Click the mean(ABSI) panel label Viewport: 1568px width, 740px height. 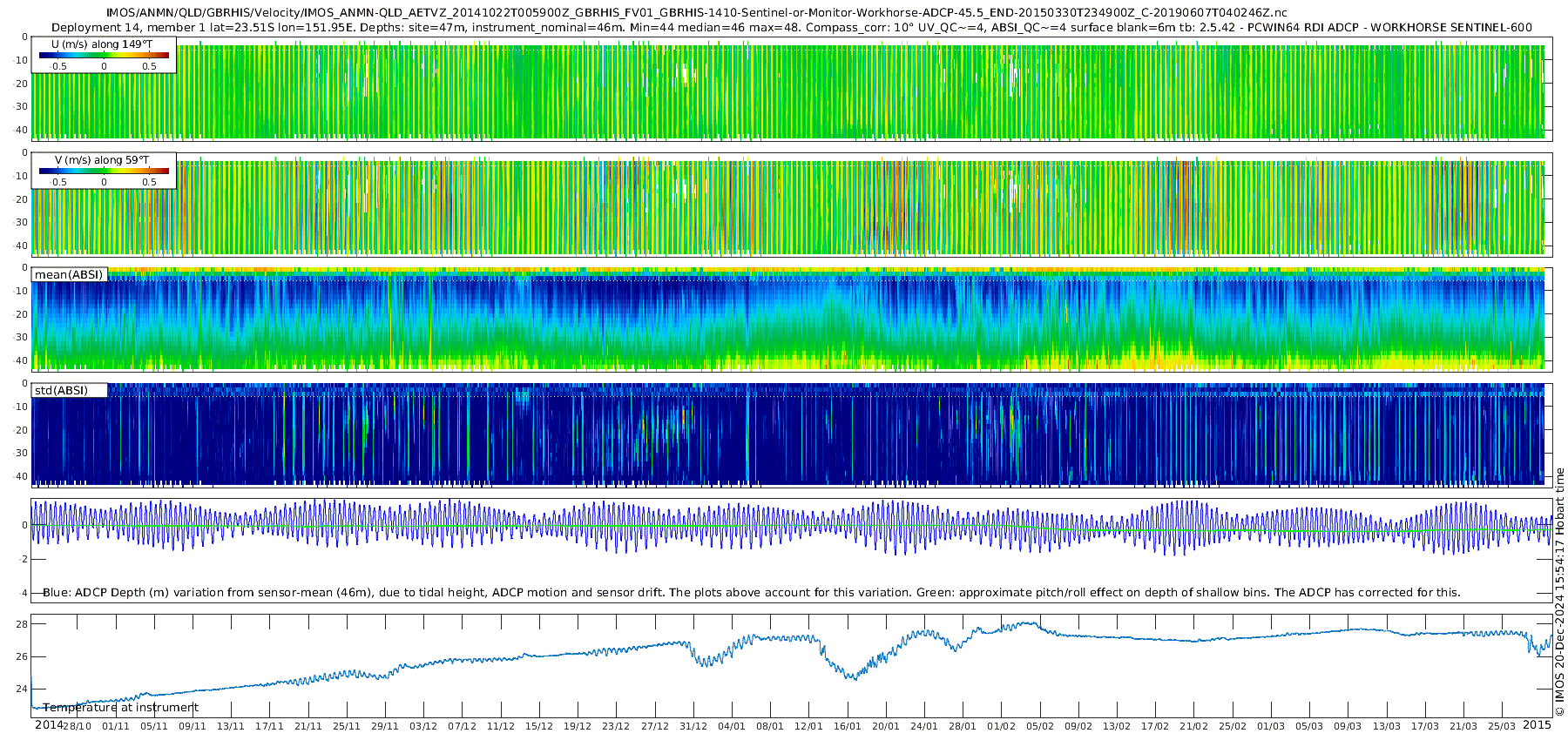click(x=69, y=275)
